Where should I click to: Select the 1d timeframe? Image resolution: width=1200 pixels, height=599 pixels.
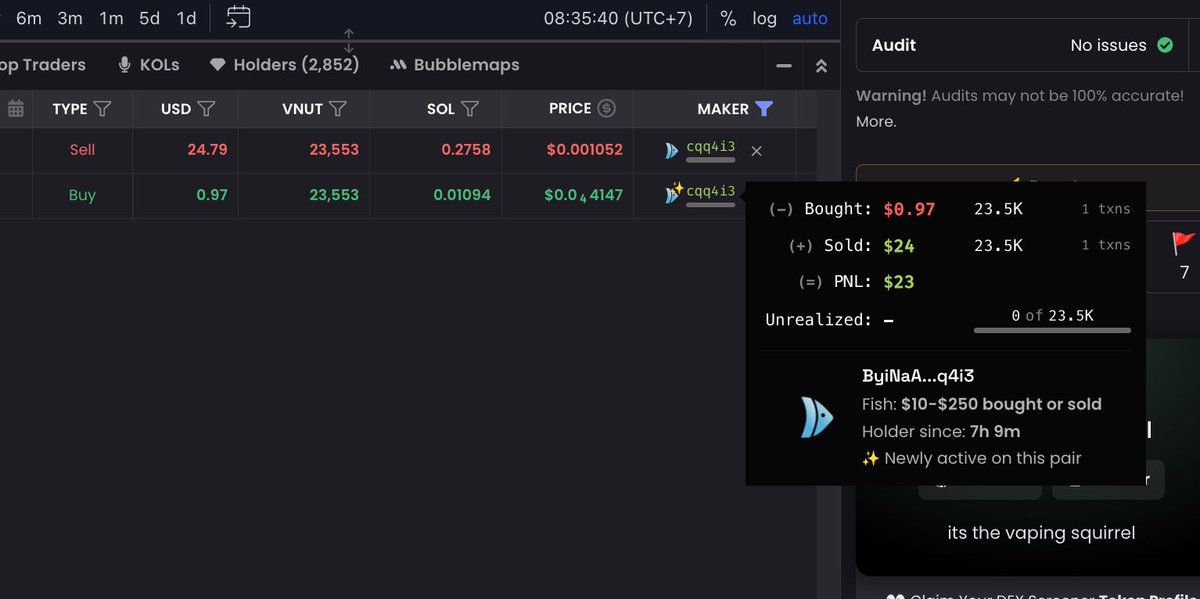[186, 18]
